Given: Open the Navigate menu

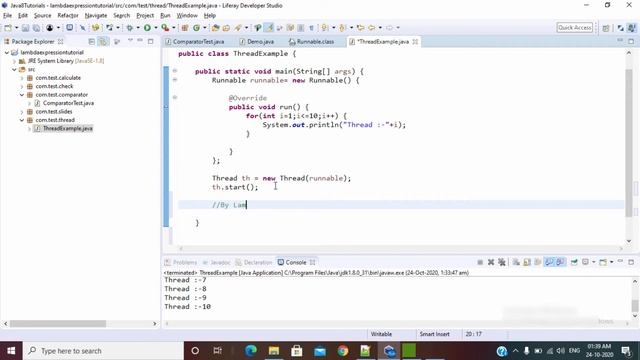Looking at the screenshot, I should [96, 16].
